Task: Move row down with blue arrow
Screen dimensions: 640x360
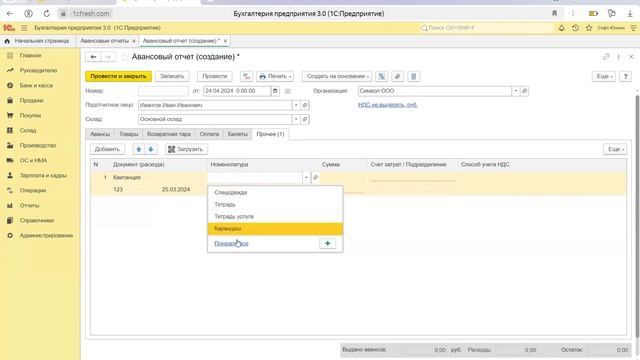Action: (151, 149)
